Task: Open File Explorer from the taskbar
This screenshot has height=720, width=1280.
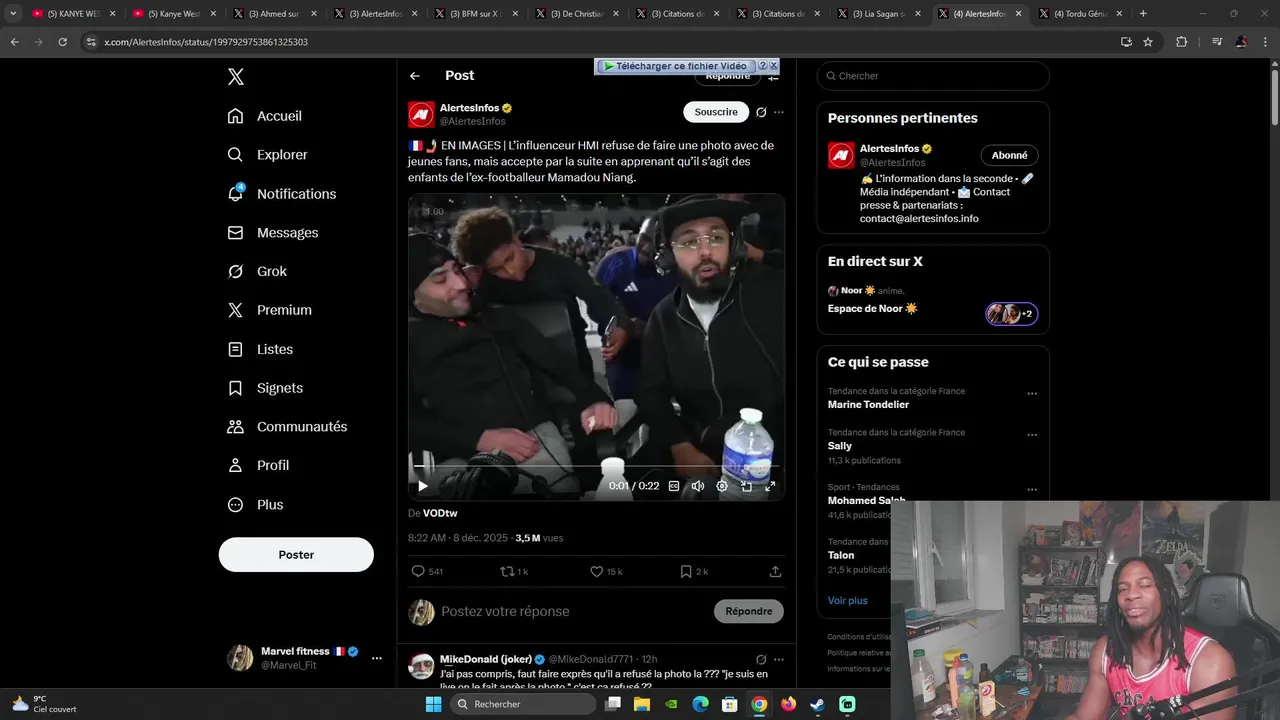Action: coord(642,704)
